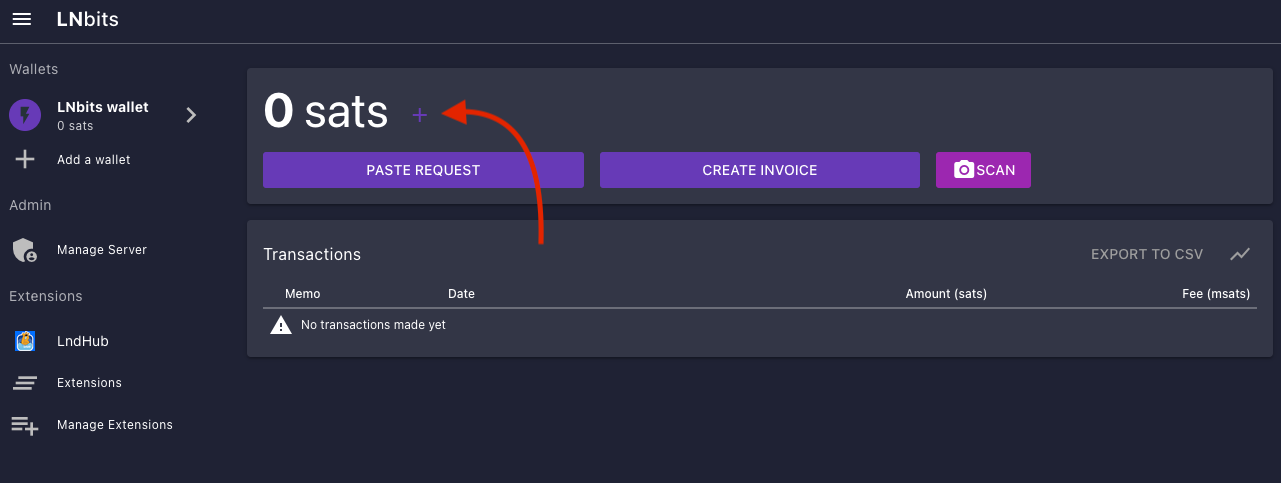Viewport: 1281px width, 483px height.
Task: Show the transactions chart line icon
Action: 1240,254
